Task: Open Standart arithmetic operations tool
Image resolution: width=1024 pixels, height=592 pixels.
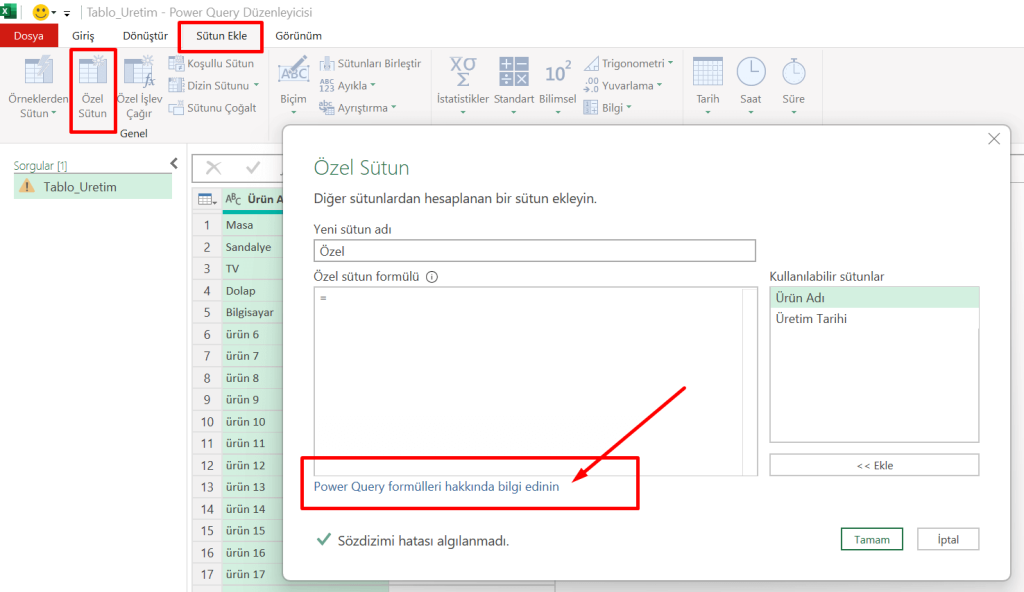Action: pos(514,85)
